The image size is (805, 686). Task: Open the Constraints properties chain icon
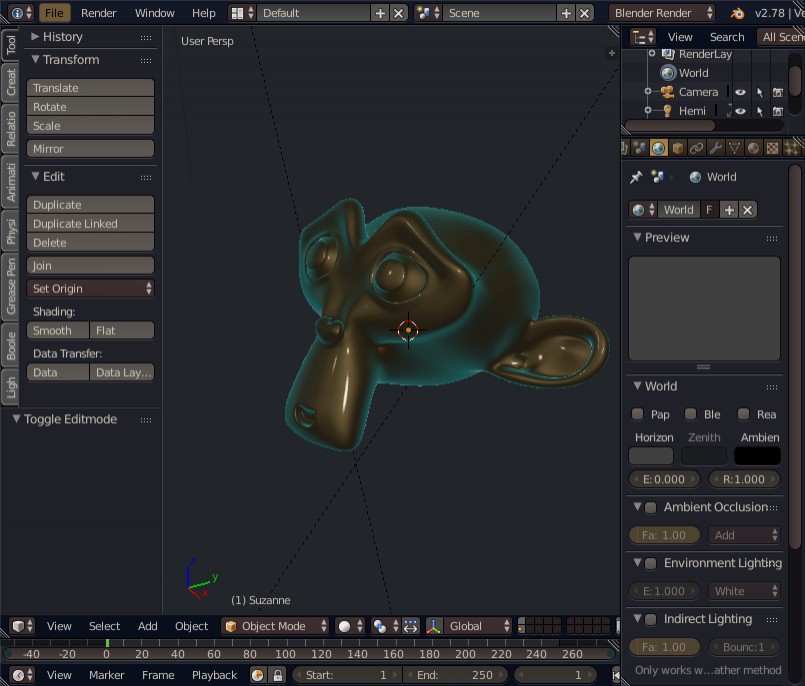[x=695, y=147]
